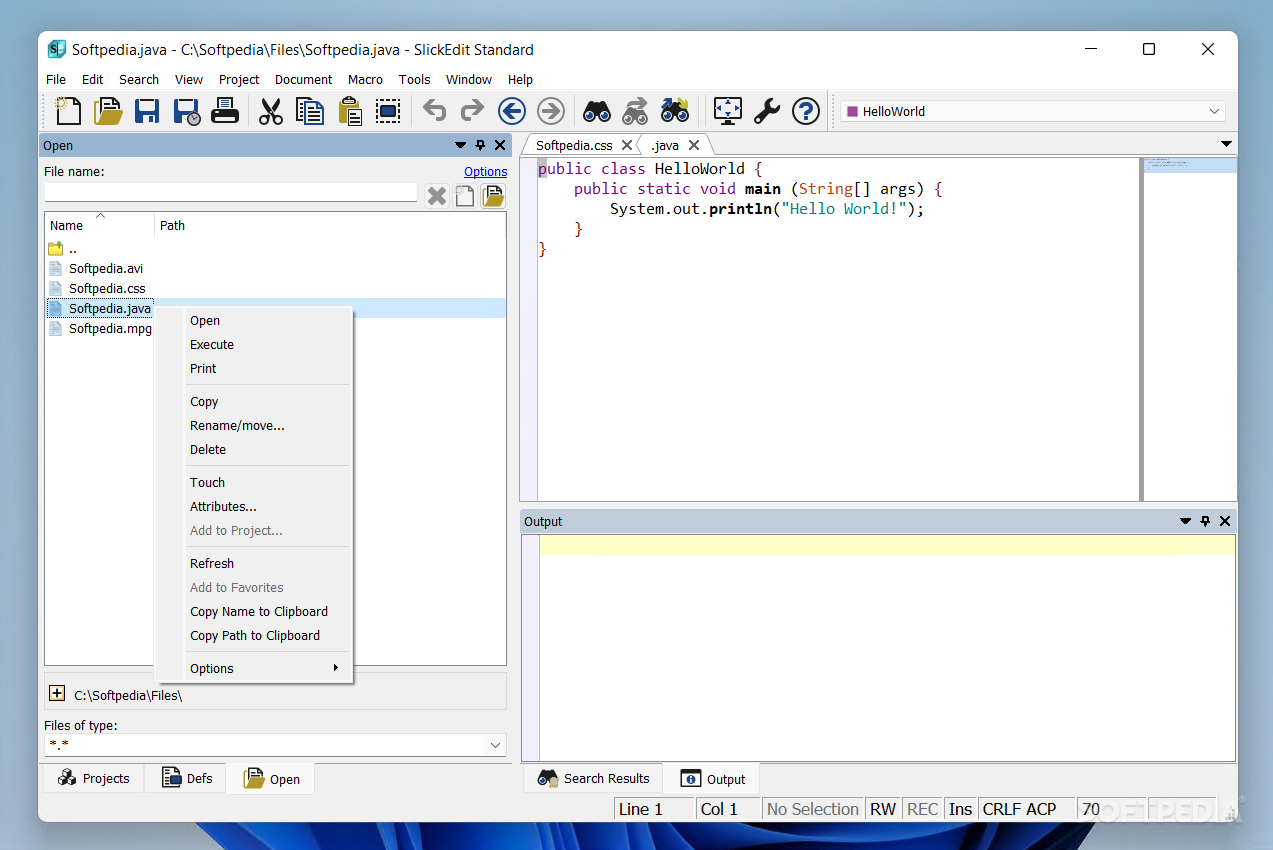Image resolution: width=1273 pixels, height=850 pixels.
Task: Click the Undo arrow icon
Action: click(x=434, y=111)
